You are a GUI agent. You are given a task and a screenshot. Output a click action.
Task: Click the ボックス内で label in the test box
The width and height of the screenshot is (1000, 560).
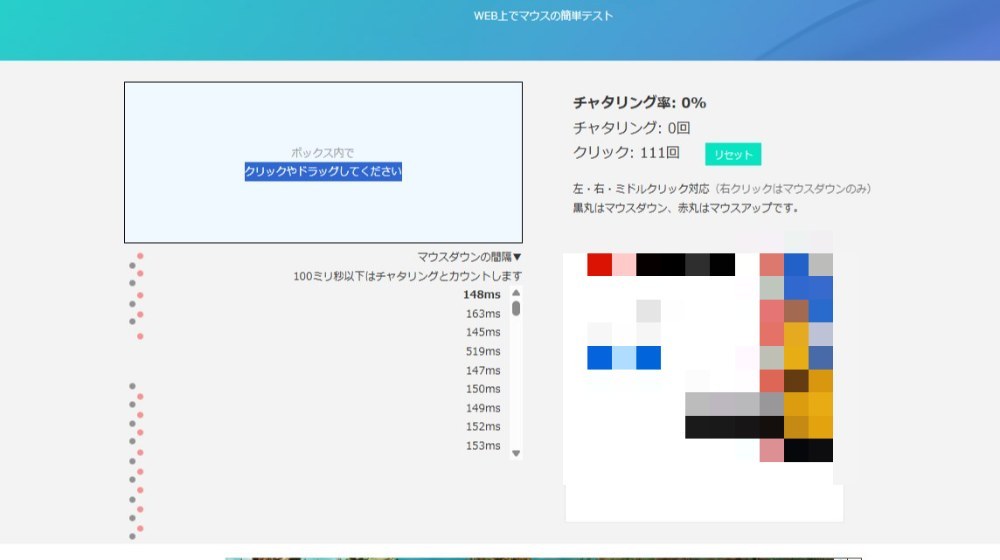tap(323, 152)
